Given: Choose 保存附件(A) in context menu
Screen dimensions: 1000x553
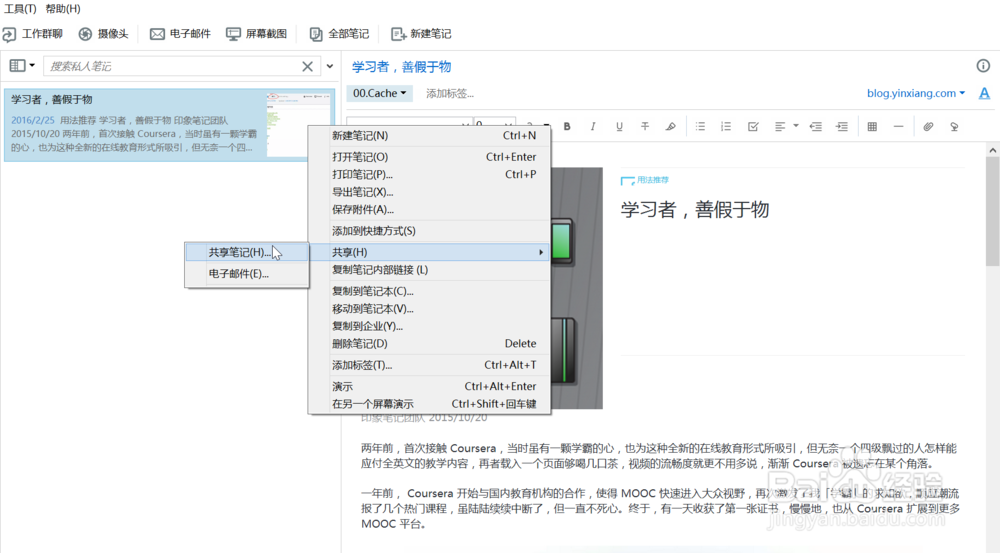Looking at the screenshot, I should [429, 209].
